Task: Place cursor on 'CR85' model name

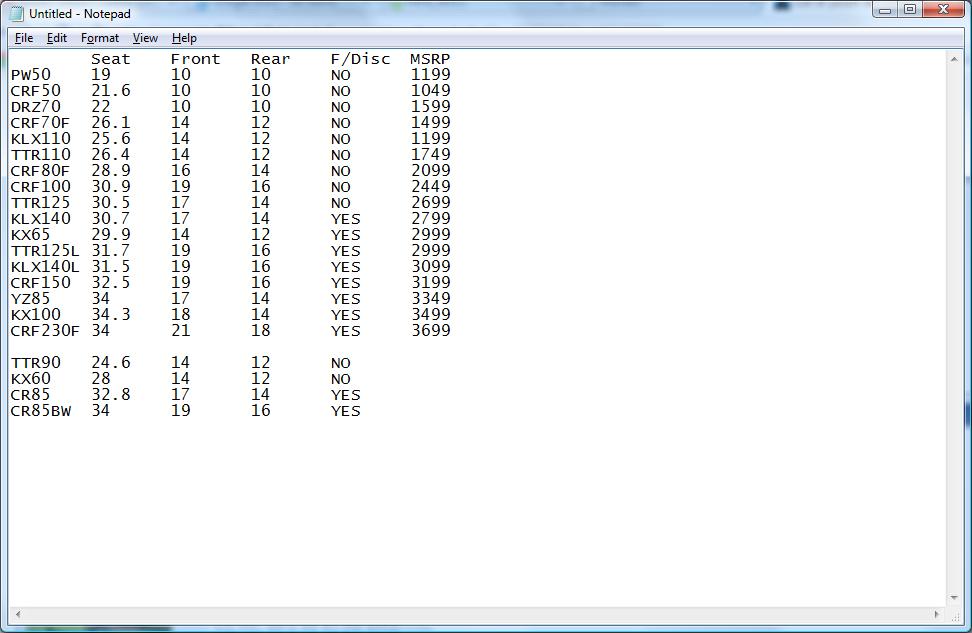Action: 30,395
